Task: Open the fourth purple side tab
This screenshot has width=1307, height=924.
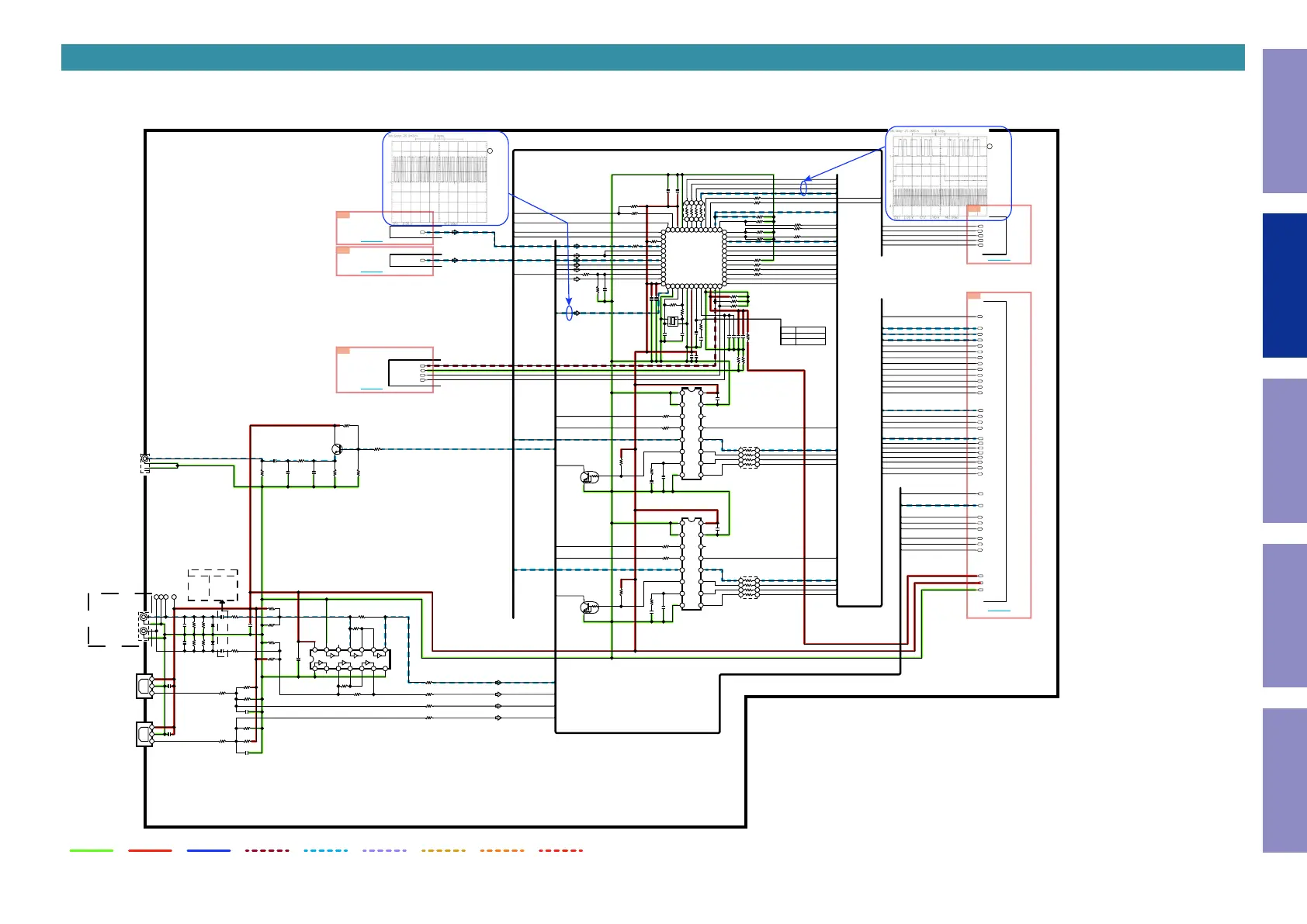Action: pos(1284,615)
